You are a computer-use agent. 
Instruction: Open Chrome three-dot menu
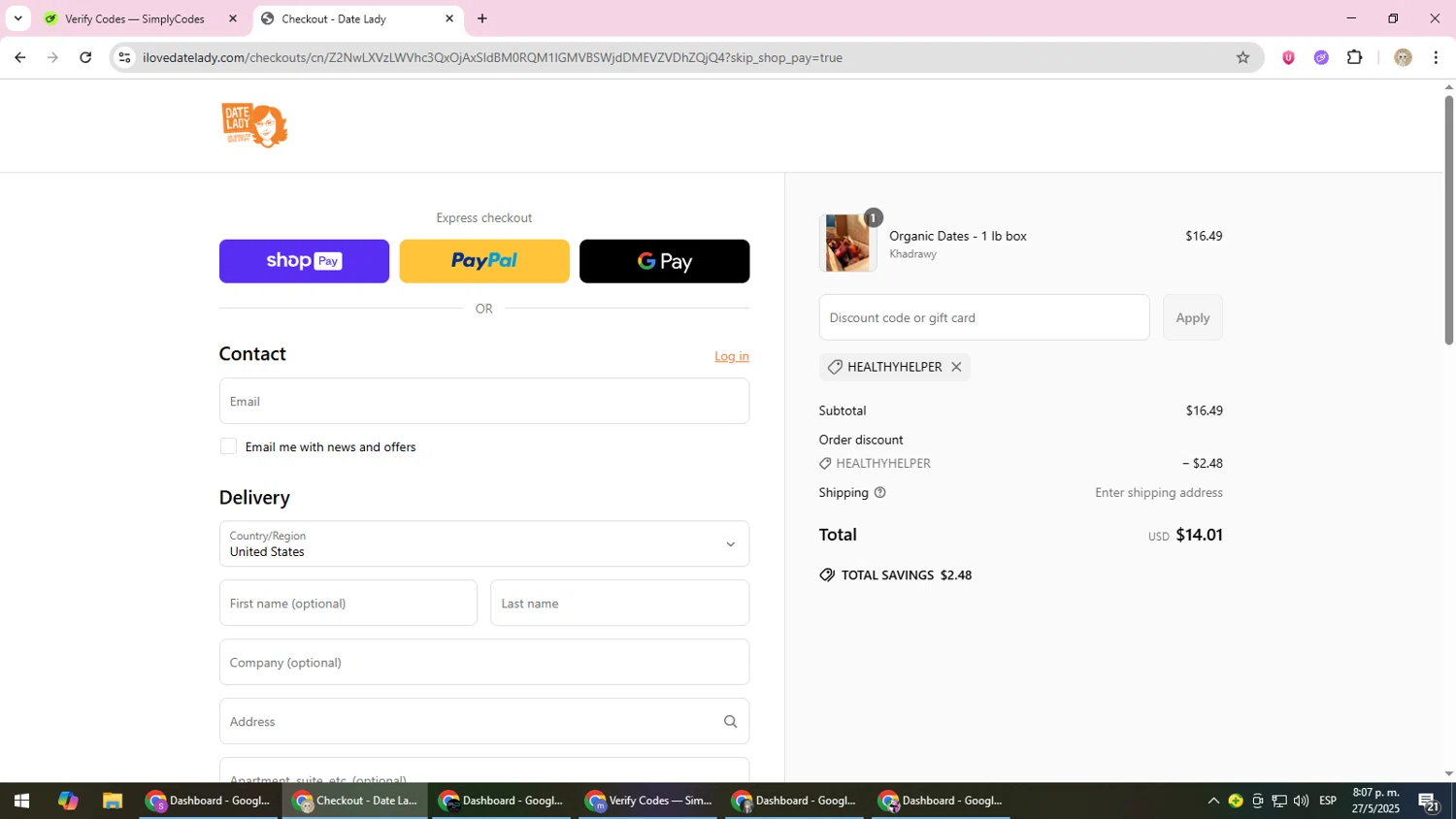click(1436, 57)
